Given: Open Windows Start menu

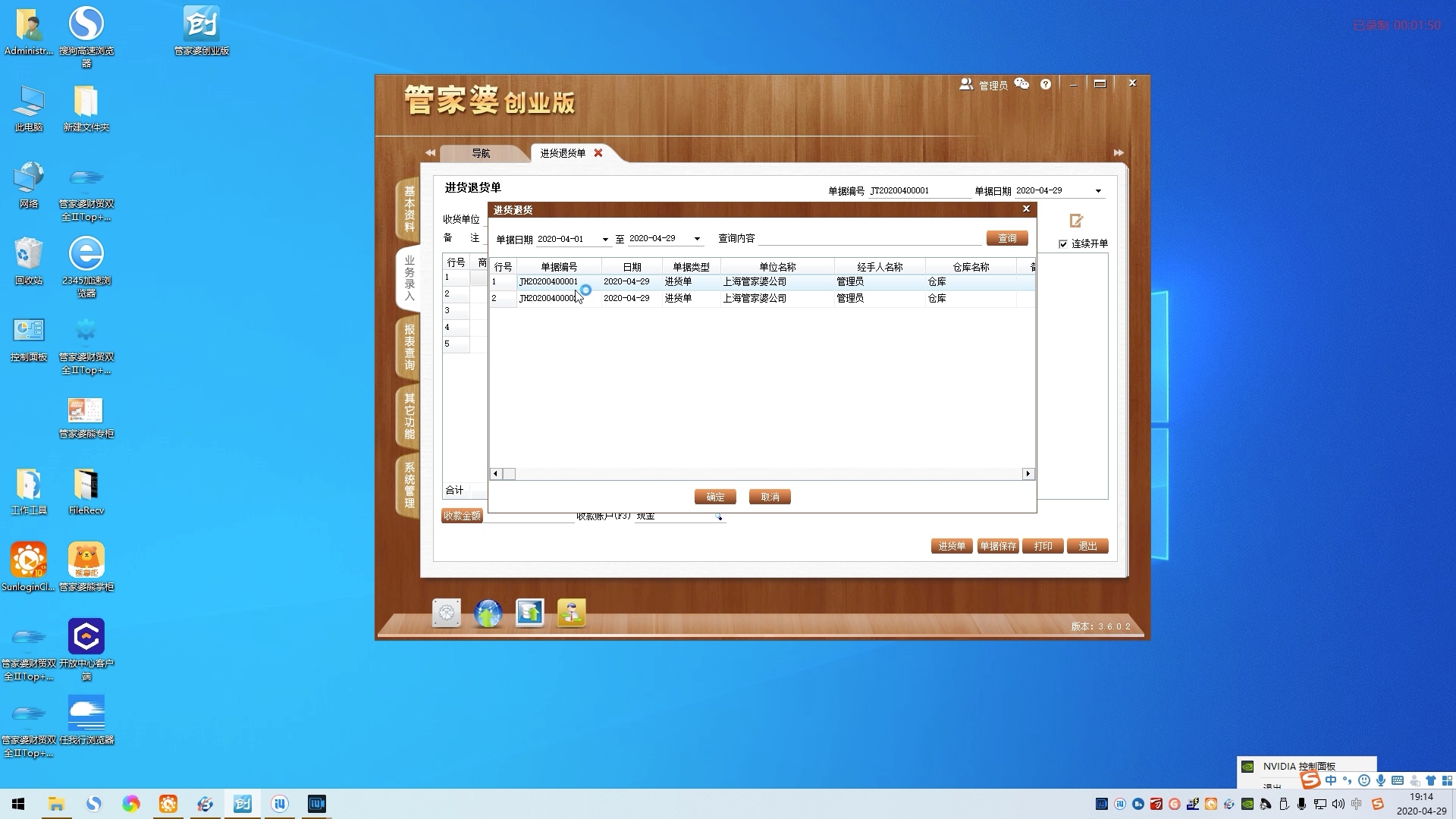Looking at the screenshot, I should pyautogui.click(x=18, y=804).
